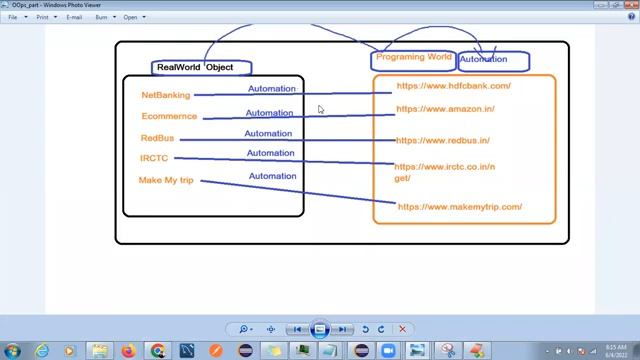
Task: Expand the File menu dropdown arrow
Action: click(26, 17)
